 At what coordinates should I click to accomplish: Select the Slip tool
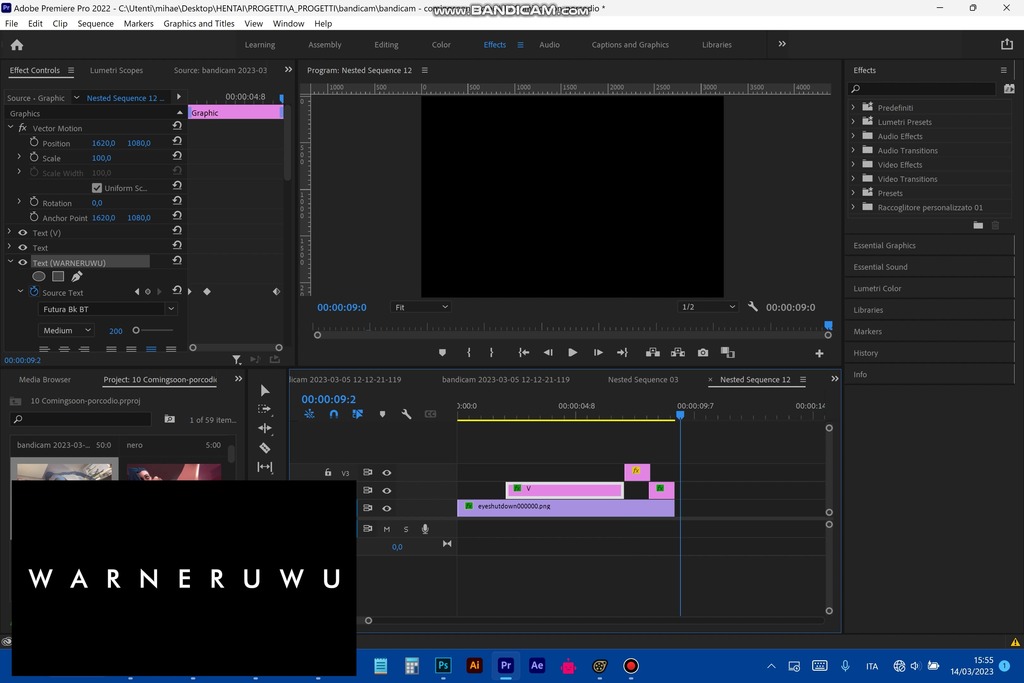(x=264, y=467)
